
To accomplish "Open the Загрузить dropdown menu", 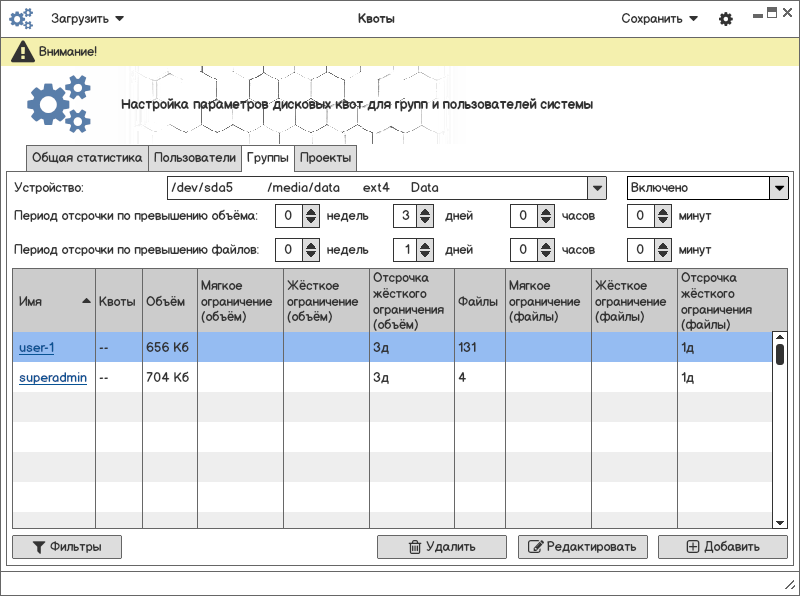I will pos(88,19).
